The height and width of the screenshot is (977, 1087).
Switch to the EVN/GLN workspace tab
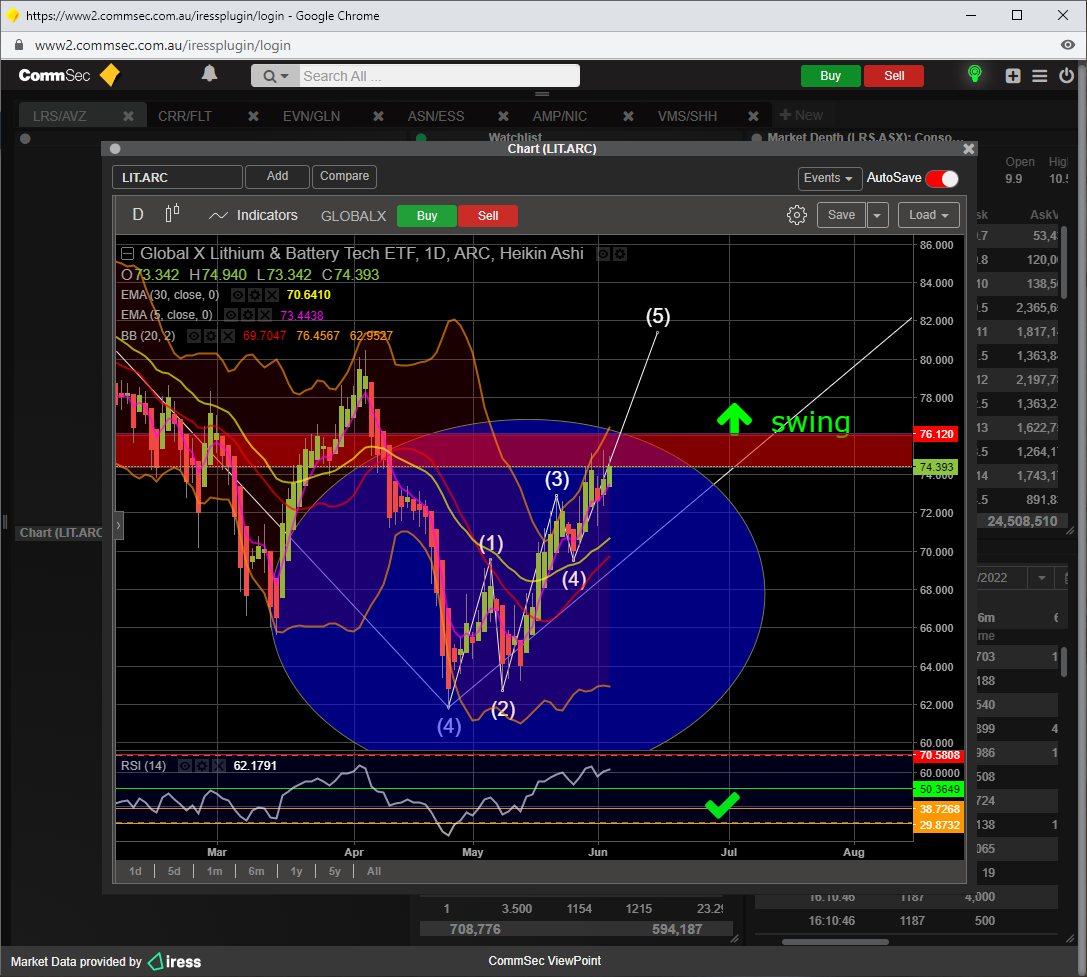311,116
